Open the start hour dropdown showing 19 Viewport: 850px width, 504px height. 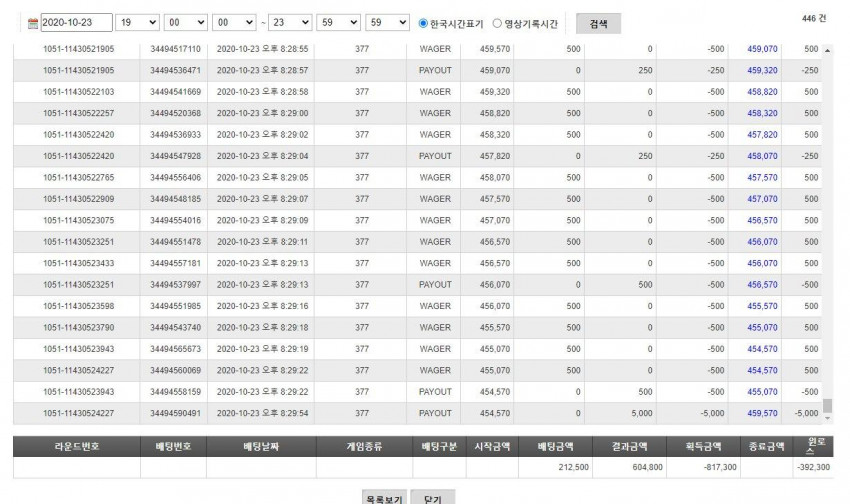tap(137, 23)
